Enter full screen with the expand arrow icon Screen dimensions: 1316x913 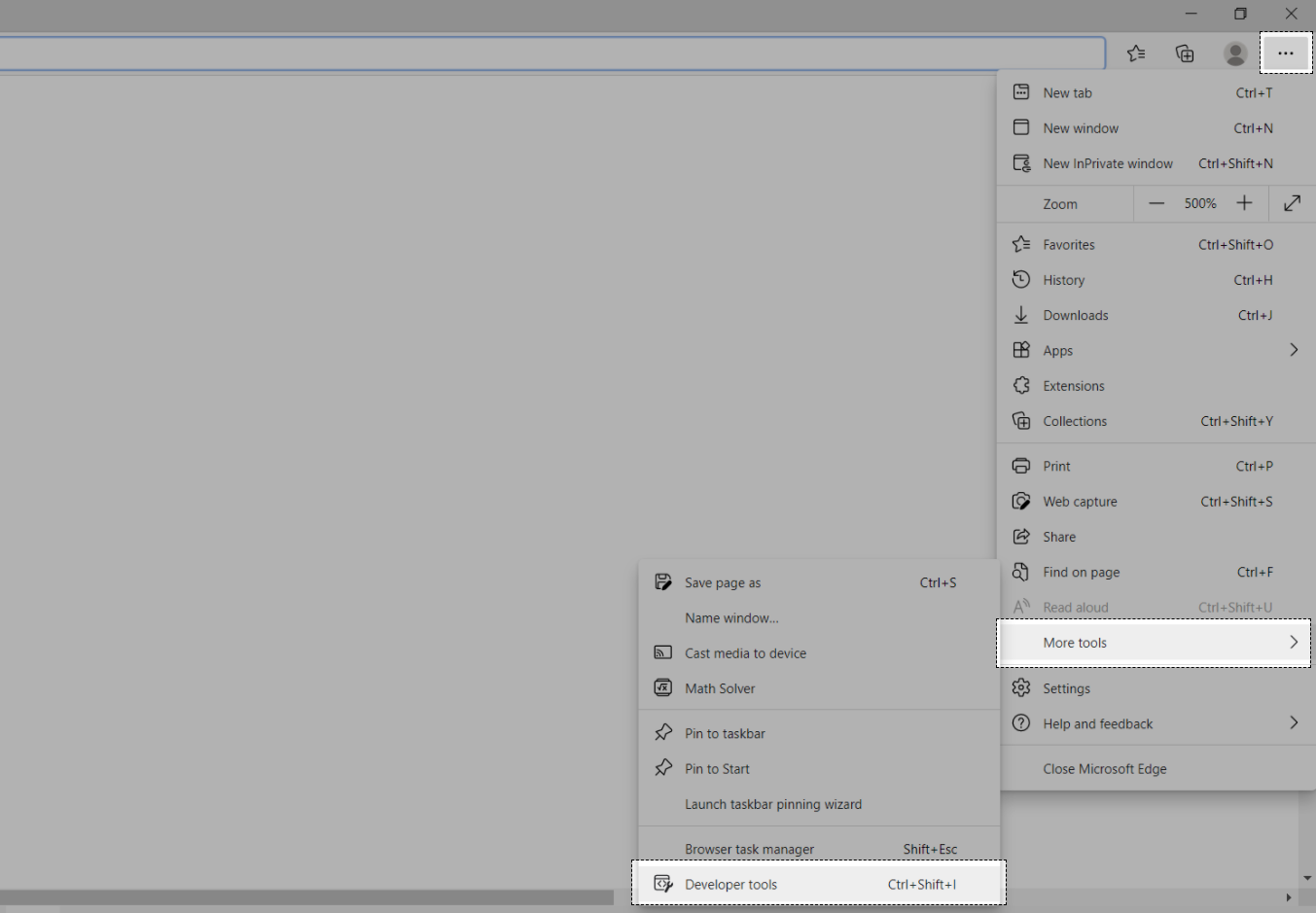coord(1292,203)
